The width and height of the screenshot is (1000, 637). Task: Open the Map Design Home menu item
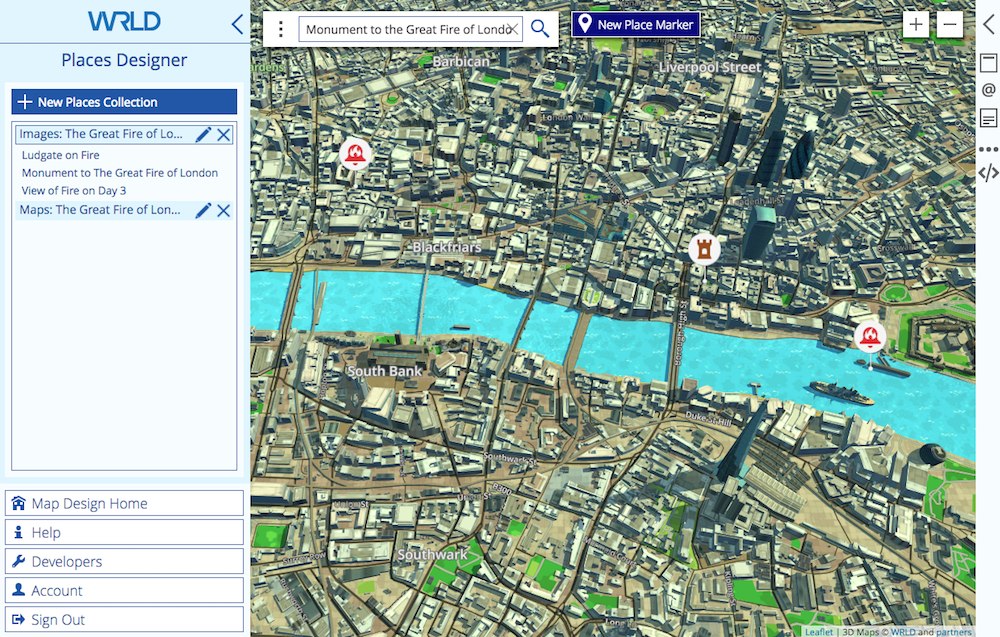pos(124,503)
